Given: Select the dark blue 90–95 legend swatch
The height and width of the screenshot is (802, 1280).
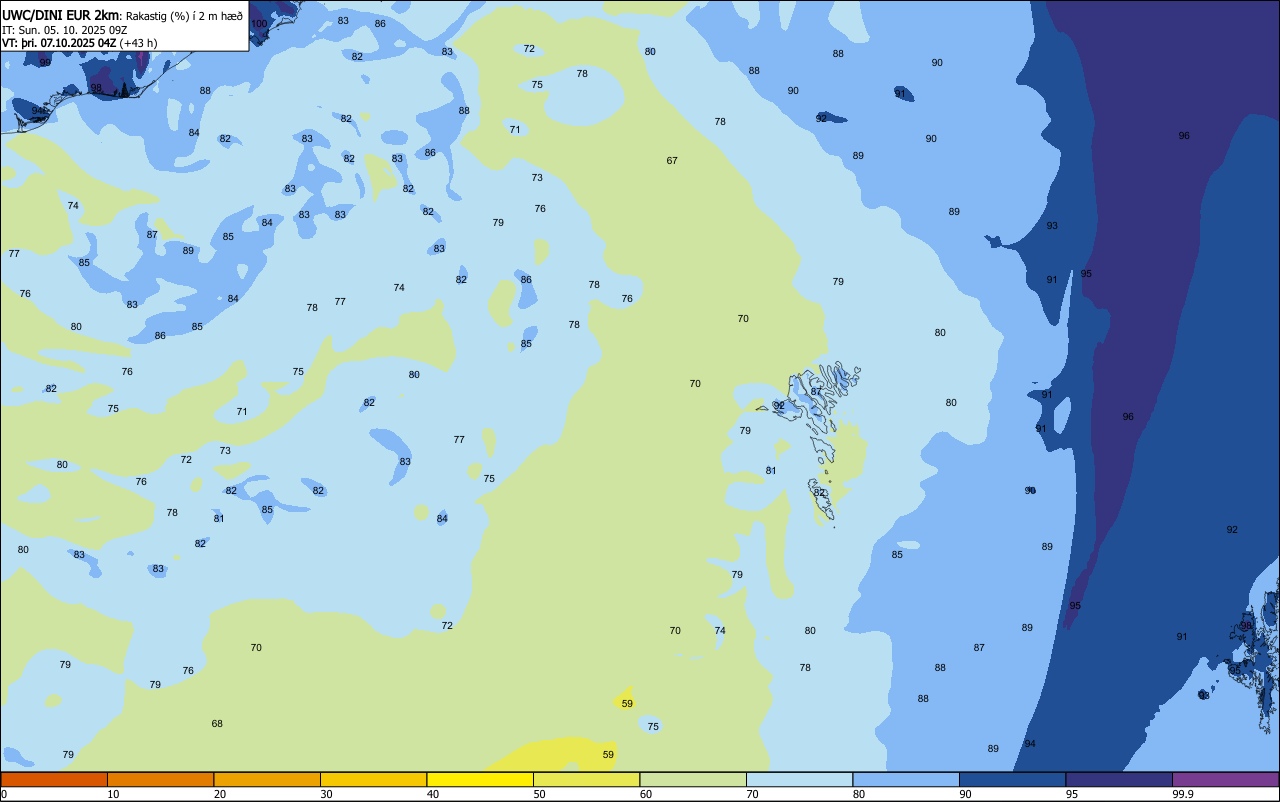Looking at the screenshot, I should (x=1012, y=779).
